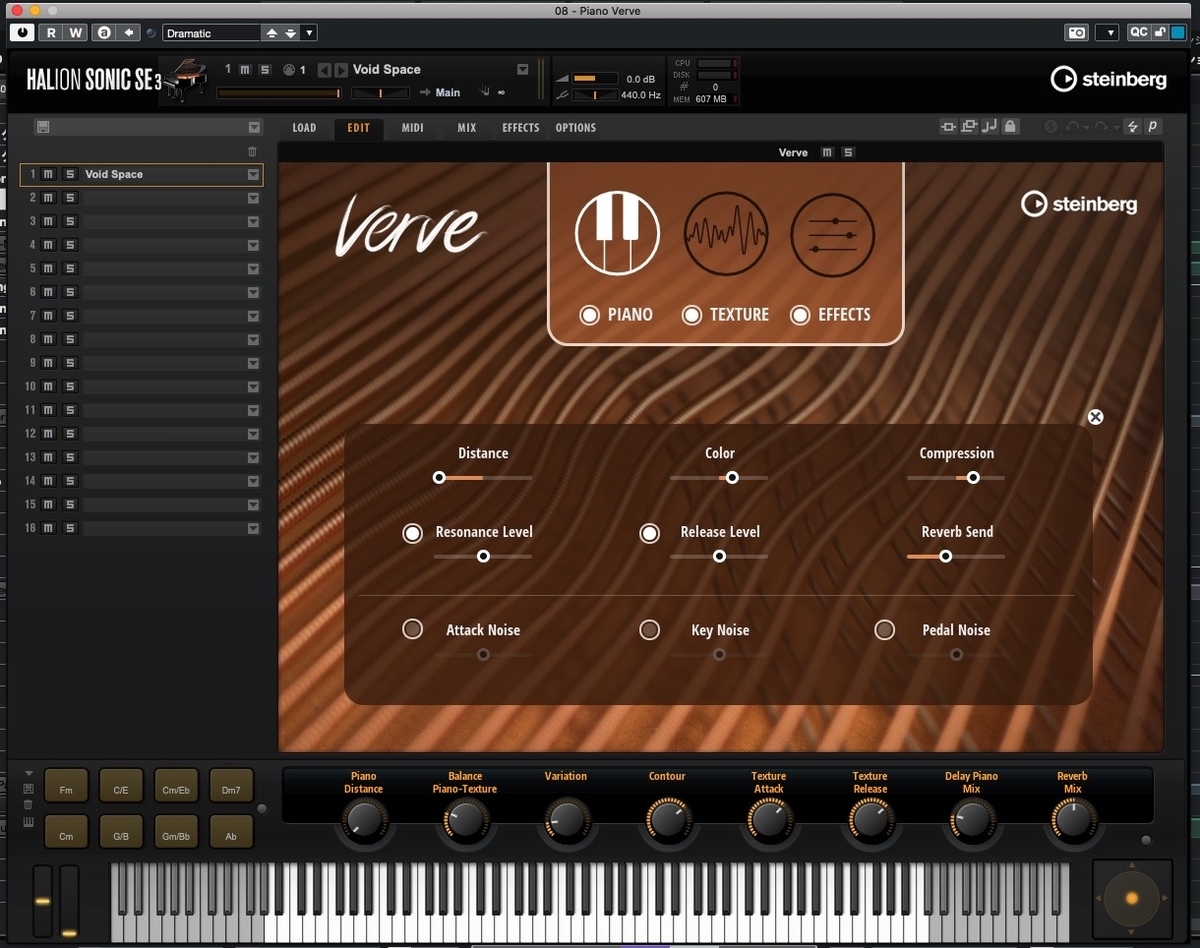Screen dimensions: 1200x948
Task: Click the global insert lock icon
Action: 1010,127
